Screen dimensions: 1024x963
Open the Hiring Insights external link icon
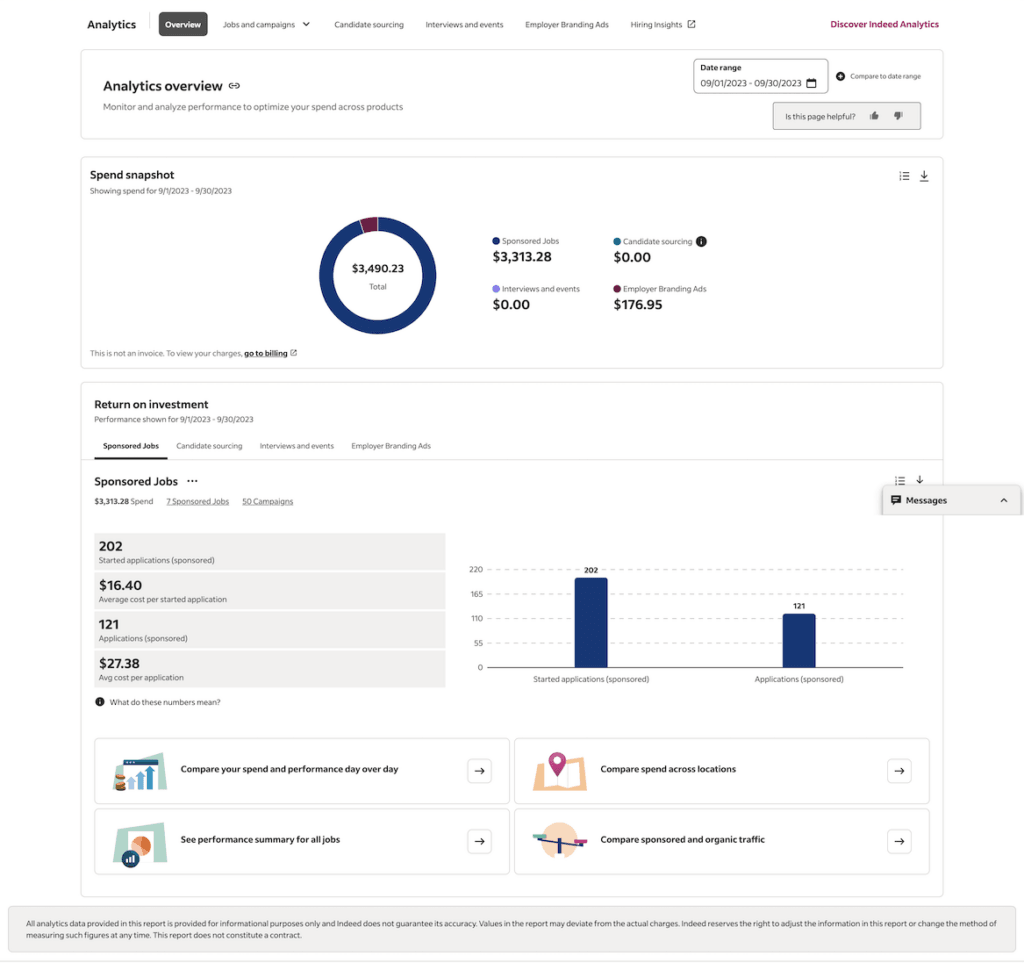(x=689, y=24)
